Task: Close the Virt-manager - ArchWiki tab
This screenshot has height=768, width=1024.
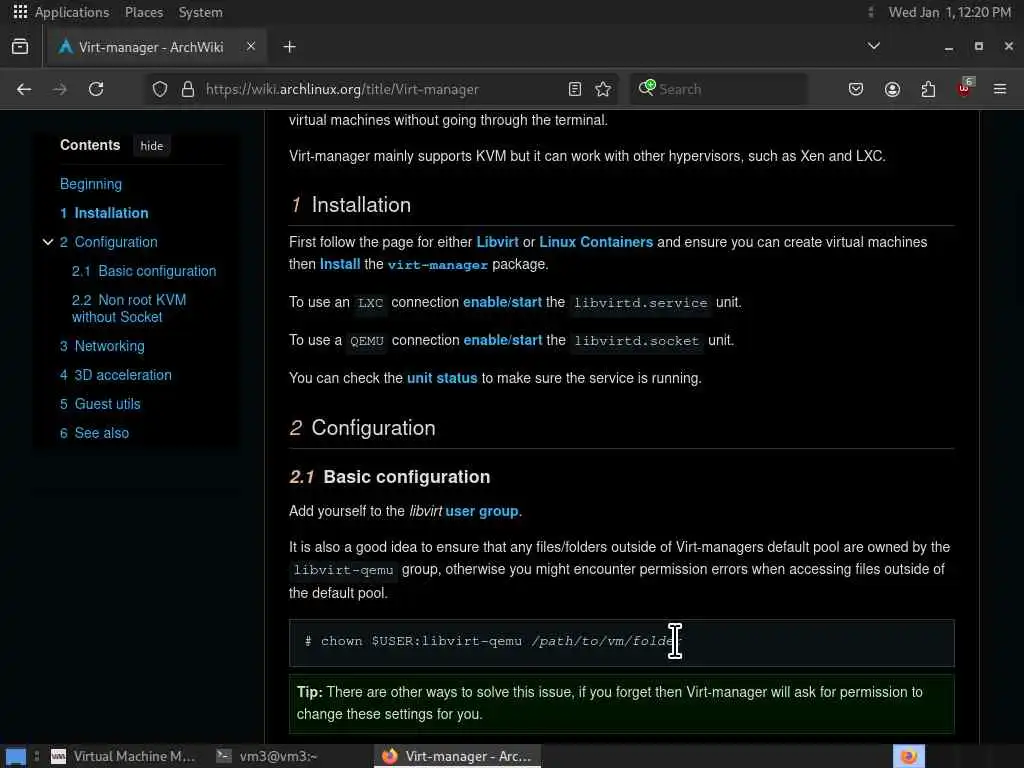Action: (x=251, y=46)
